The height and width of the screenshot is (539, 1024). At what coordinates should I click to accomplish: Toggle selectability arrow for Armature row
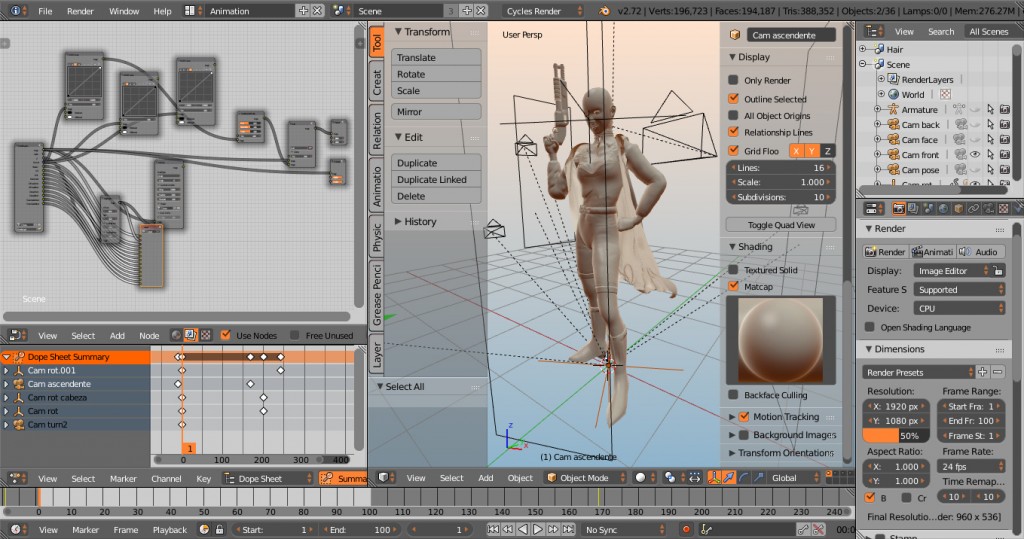(x=990, y=110)
